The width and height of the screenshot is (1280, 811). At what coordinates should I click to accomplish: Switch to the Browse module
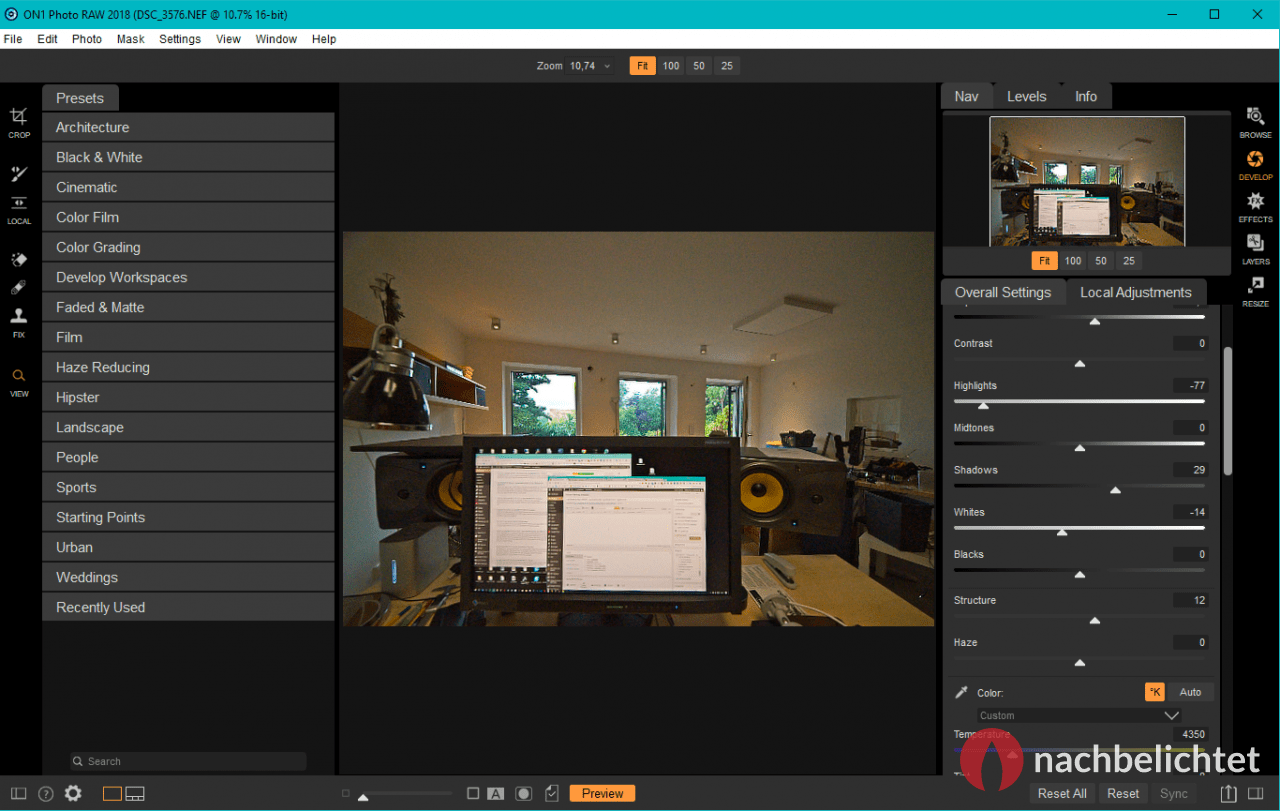pos(1255,122)
